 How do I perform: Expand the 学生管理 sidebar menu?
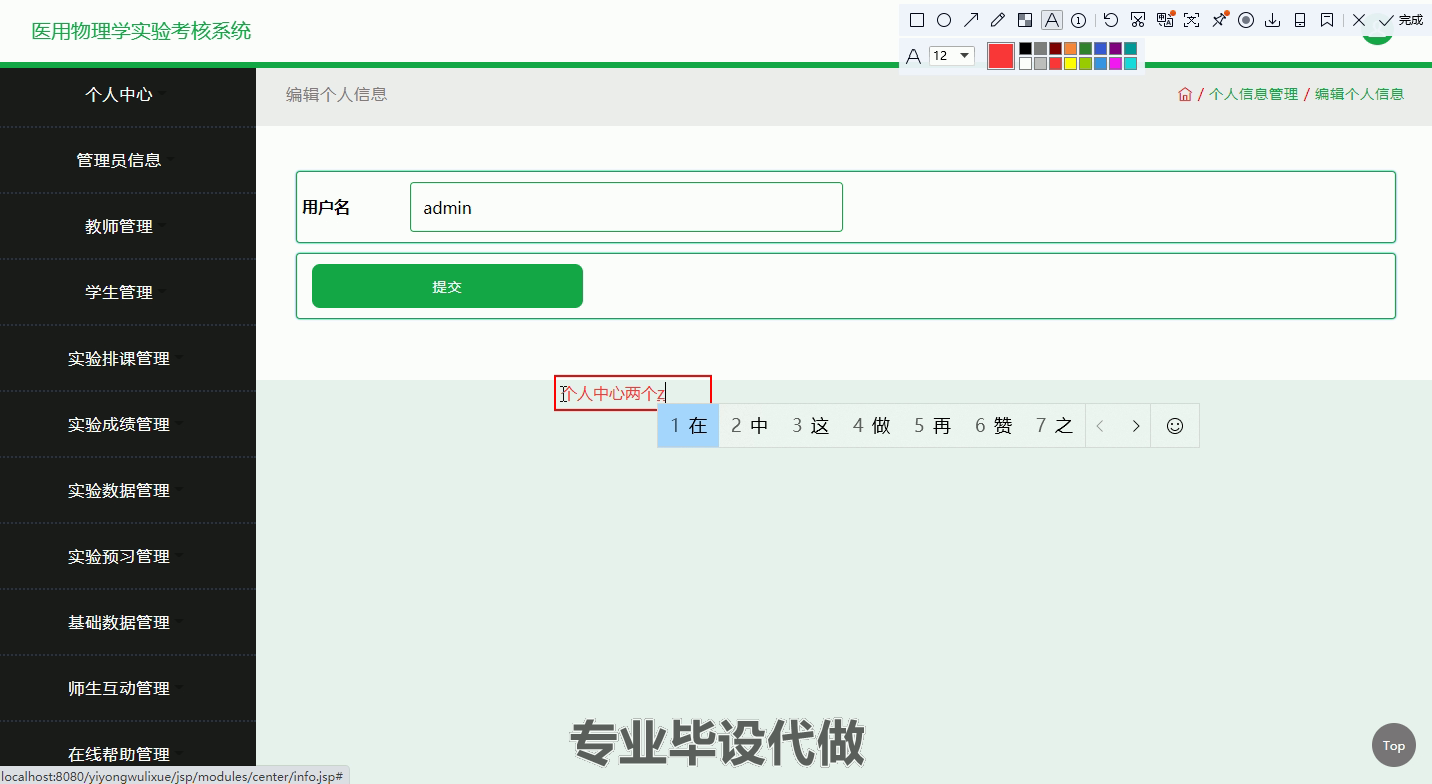pyautogui.click(x=128, y=292)
